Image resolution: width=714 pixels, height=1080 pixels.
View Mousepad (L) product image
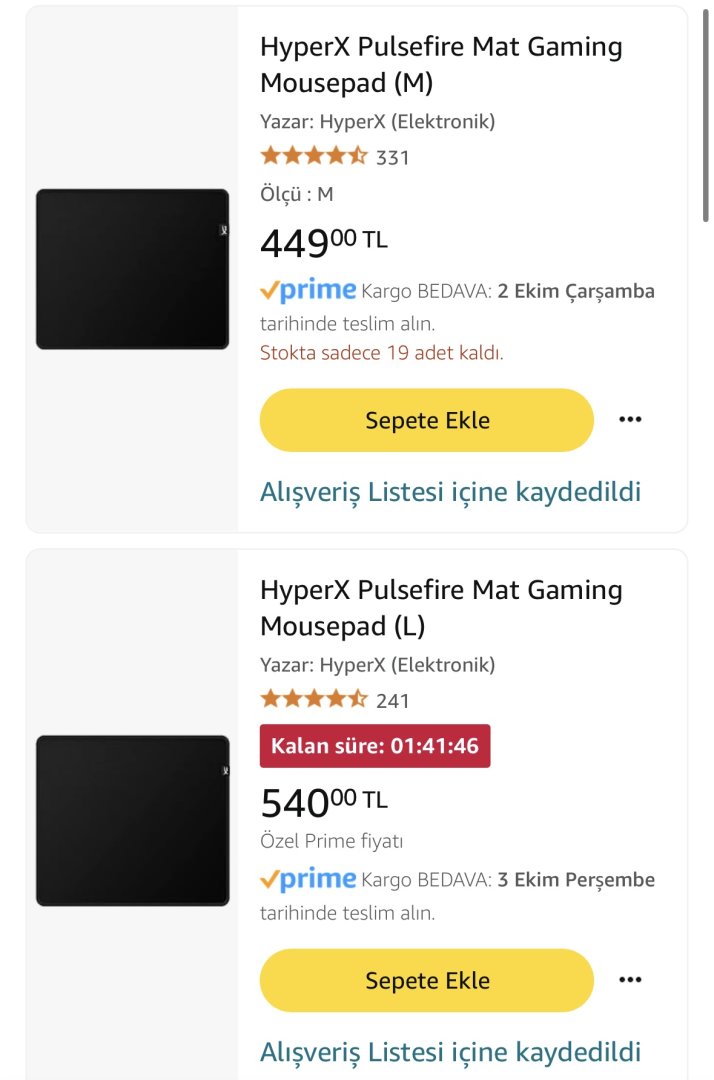[132, 820]
